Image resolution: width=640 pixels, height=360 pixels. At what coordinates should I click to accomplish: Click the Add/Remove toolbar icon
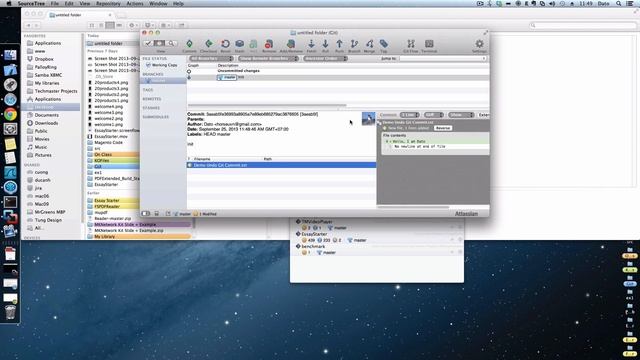[x=291, y=45]
